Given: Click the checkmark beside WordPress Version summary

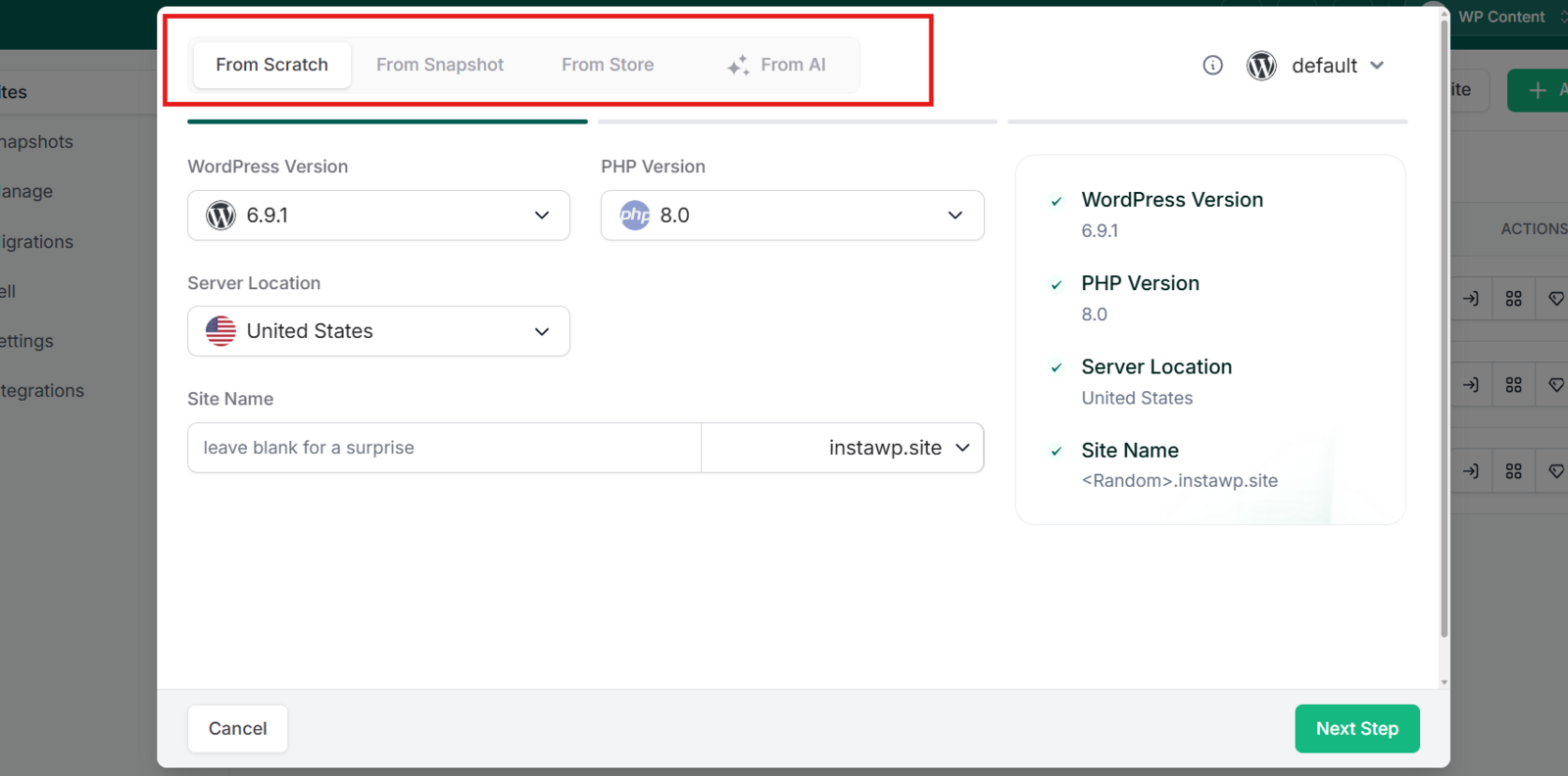Looking at the screenshot, I should click(1056, 202).
